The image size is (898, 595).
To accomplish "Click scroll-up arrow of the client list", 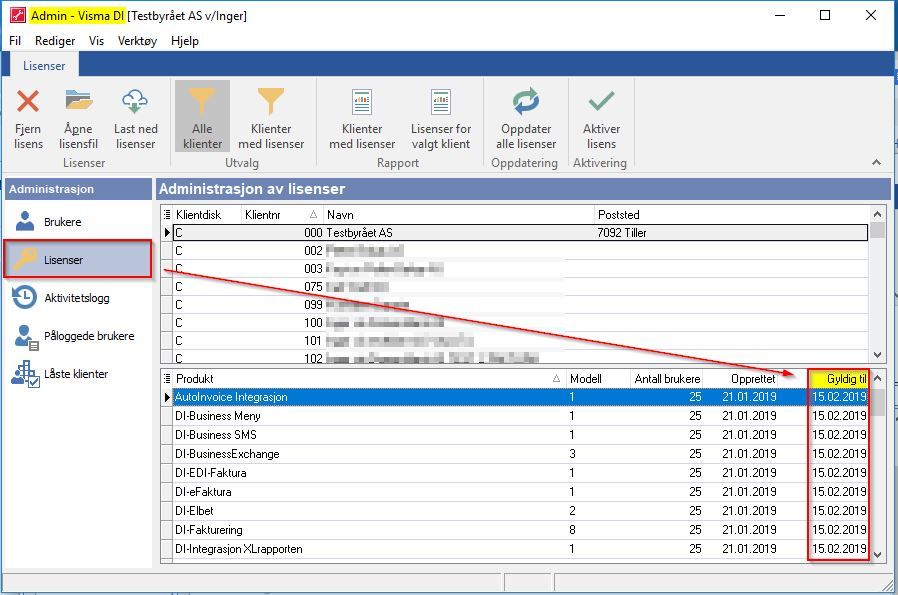I will (877, 214).
